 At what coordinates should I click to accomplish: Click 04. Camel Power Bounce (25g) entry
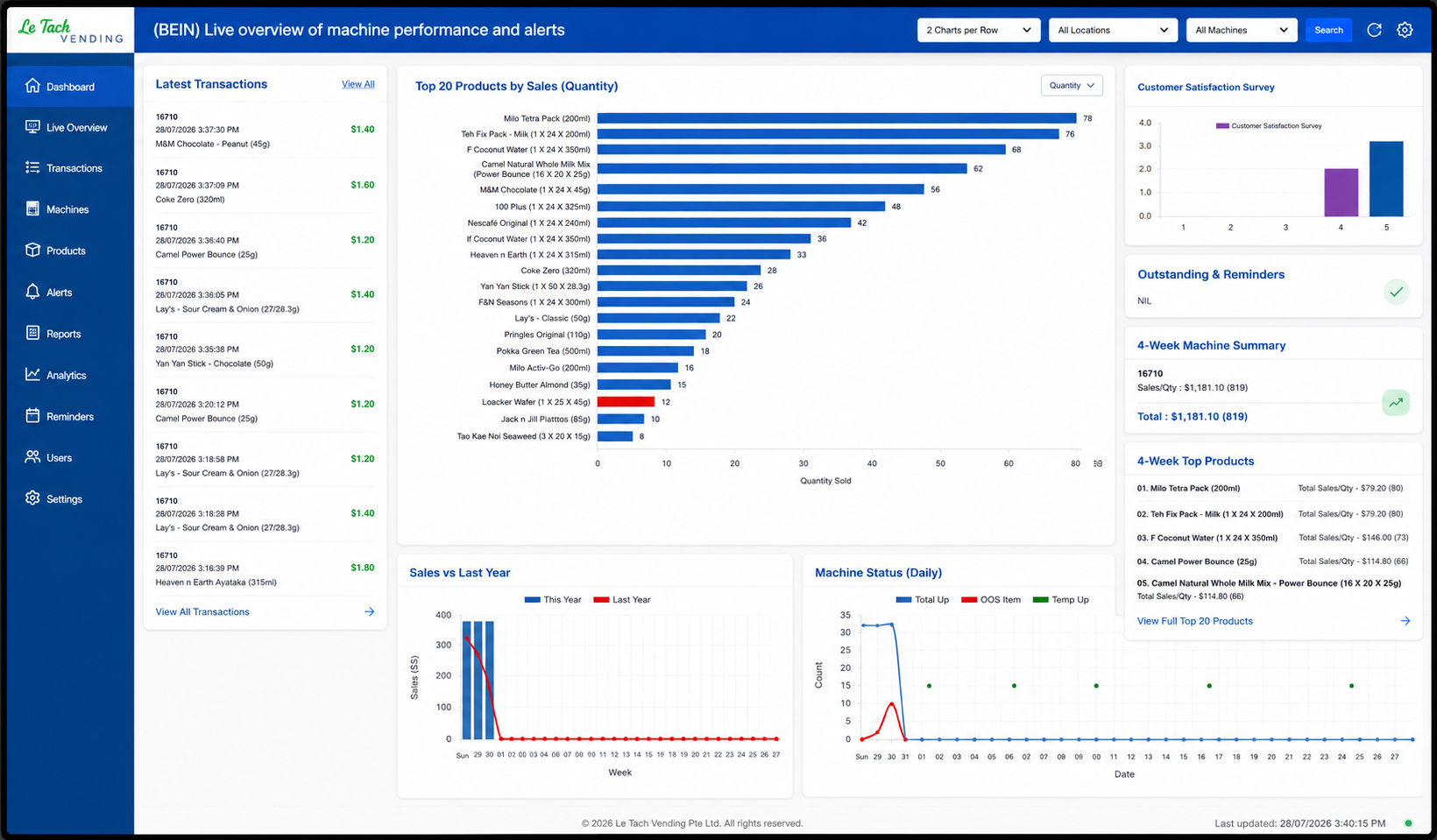pos(1272,561)
